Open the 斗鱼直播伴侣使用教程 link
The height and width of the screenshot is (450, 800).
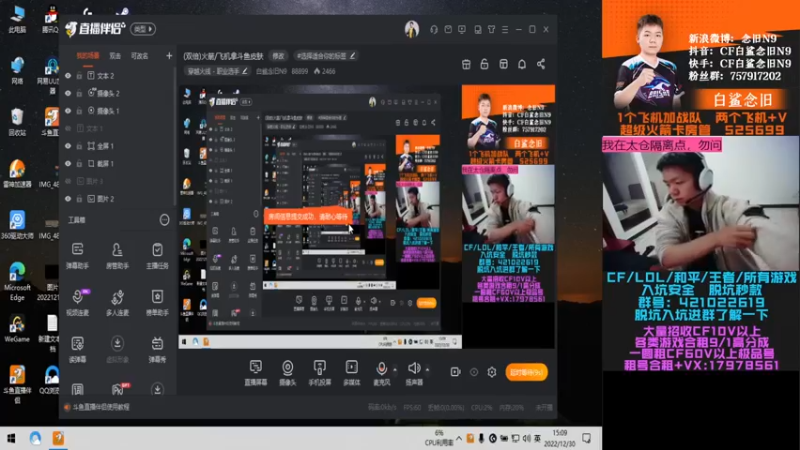(x=101, y=407)
